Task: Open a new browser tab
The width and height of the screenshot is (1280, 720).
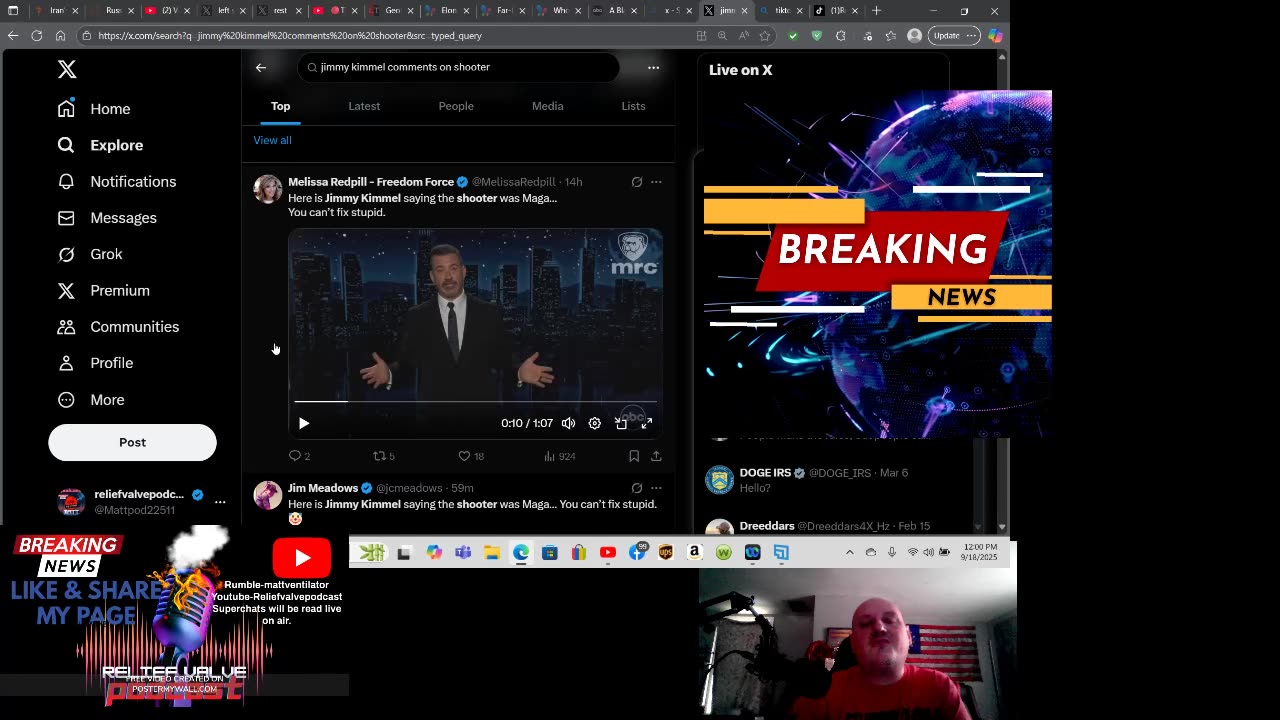Action: point(876,11)
